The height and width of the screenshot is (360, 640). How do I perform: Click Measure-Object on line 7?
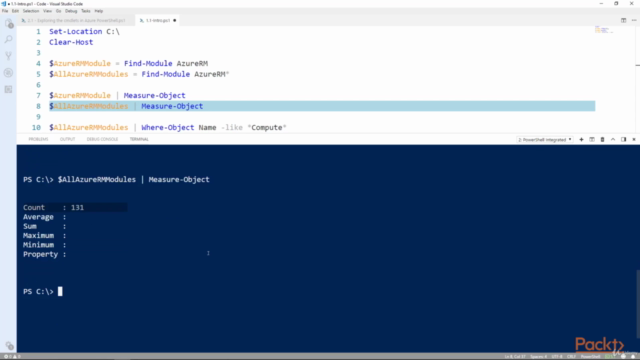(x=155, y=95)
